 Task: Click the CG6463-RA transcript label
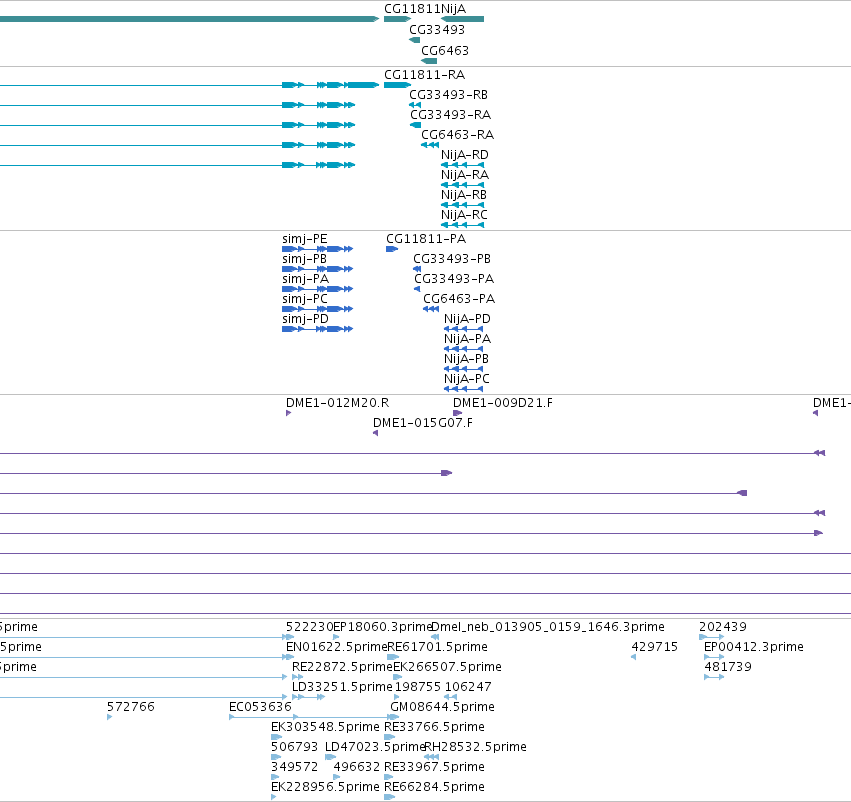coord(458,135)
